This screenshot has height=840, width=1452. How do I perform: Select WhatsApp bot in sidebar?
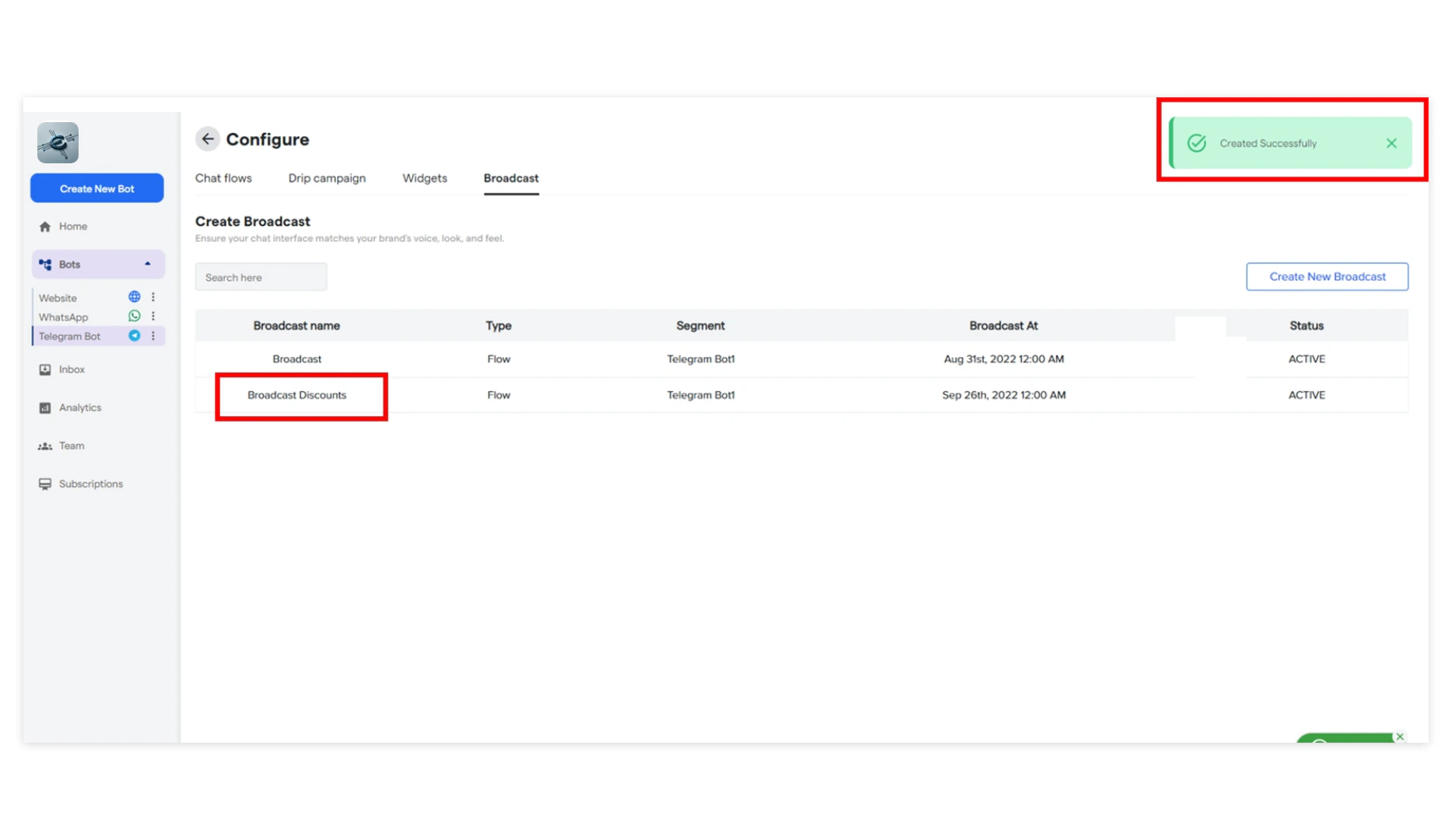click(x=64, y=317)
